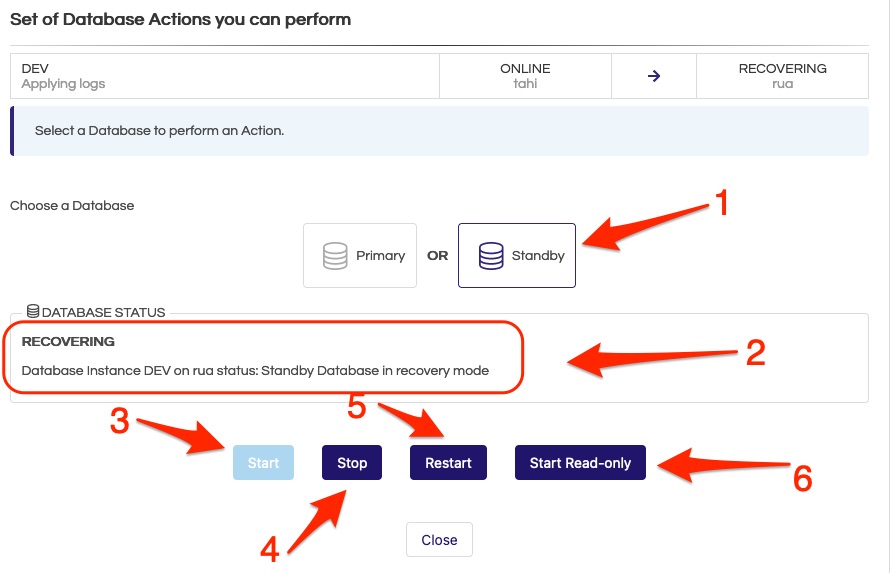Click Start Read-only
Screen dimensions: 890x582
580,462
